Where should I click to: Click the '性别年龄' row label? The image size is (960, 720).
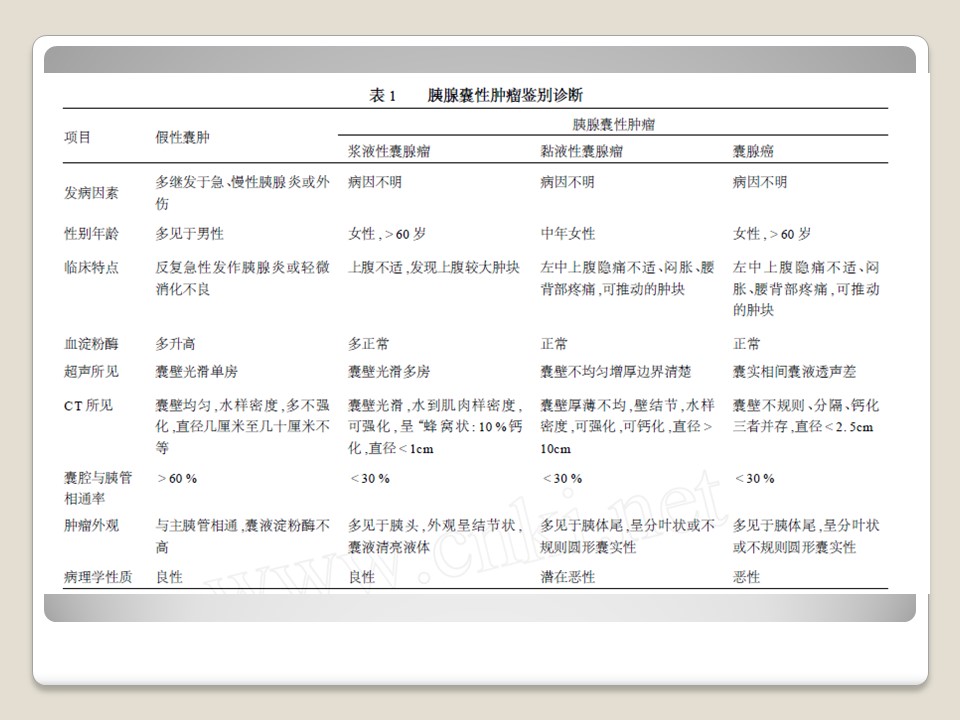coord(91,233)
